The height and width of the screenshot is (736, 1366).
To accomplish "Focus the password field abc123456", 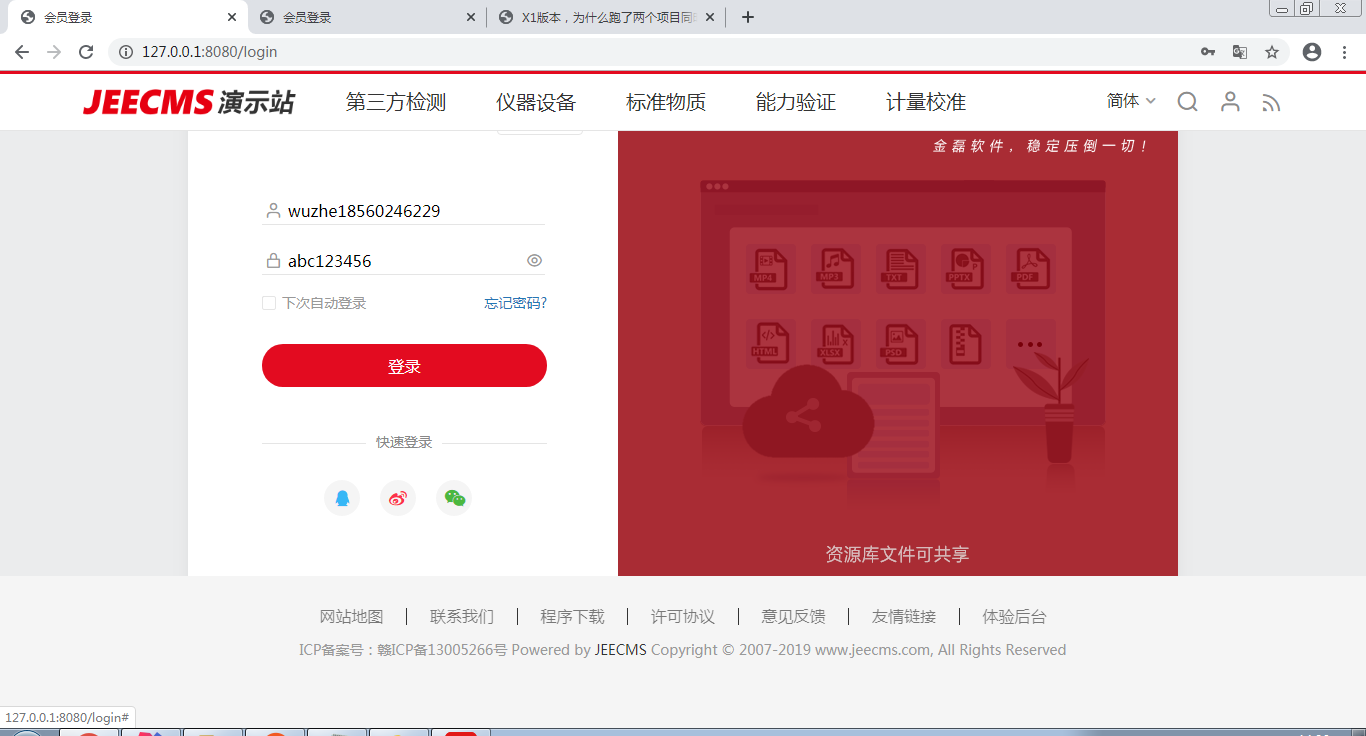I will [x=404, y=261].
